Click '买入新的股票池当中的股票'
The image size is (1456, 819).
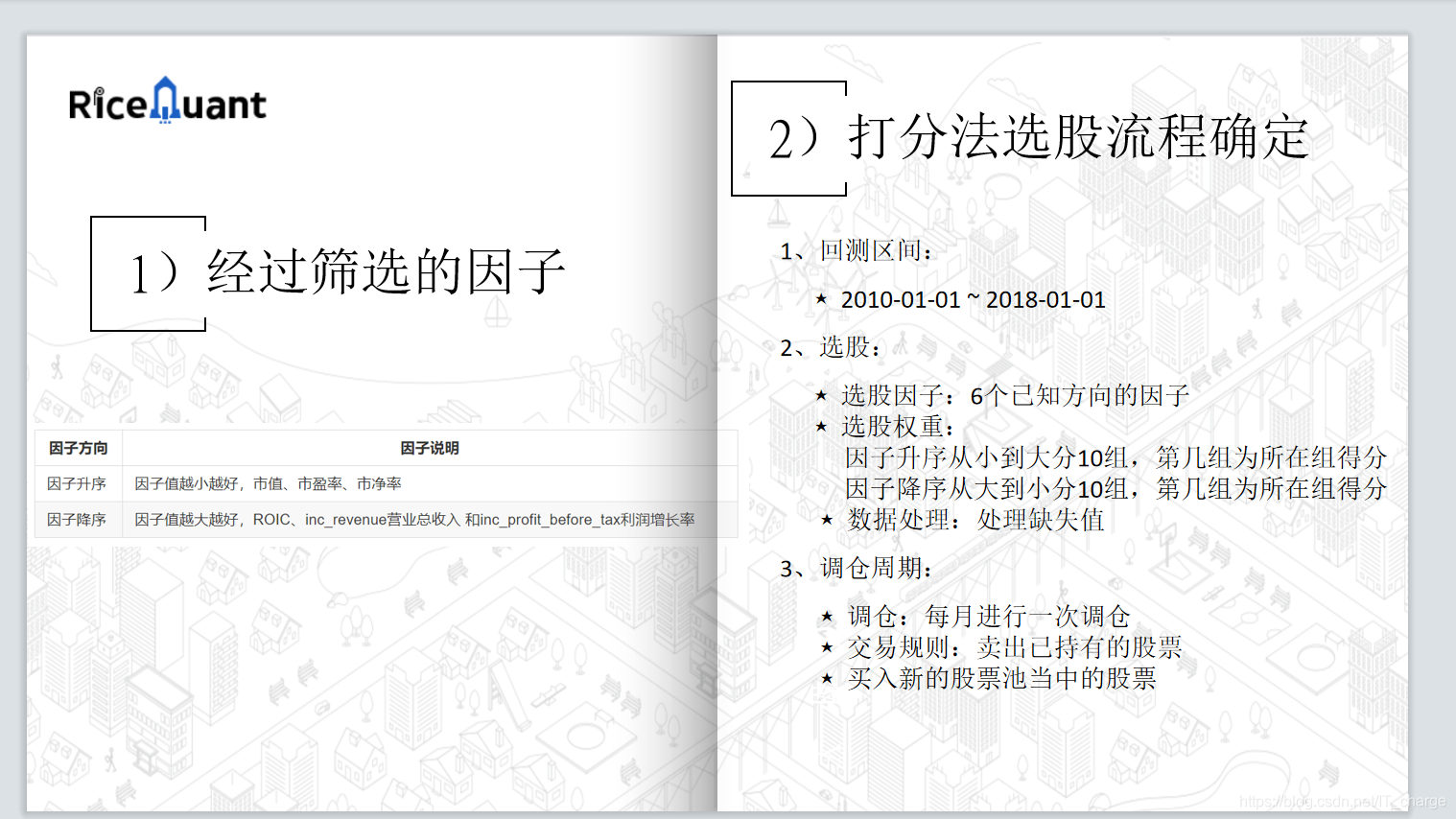[1001, 679]
